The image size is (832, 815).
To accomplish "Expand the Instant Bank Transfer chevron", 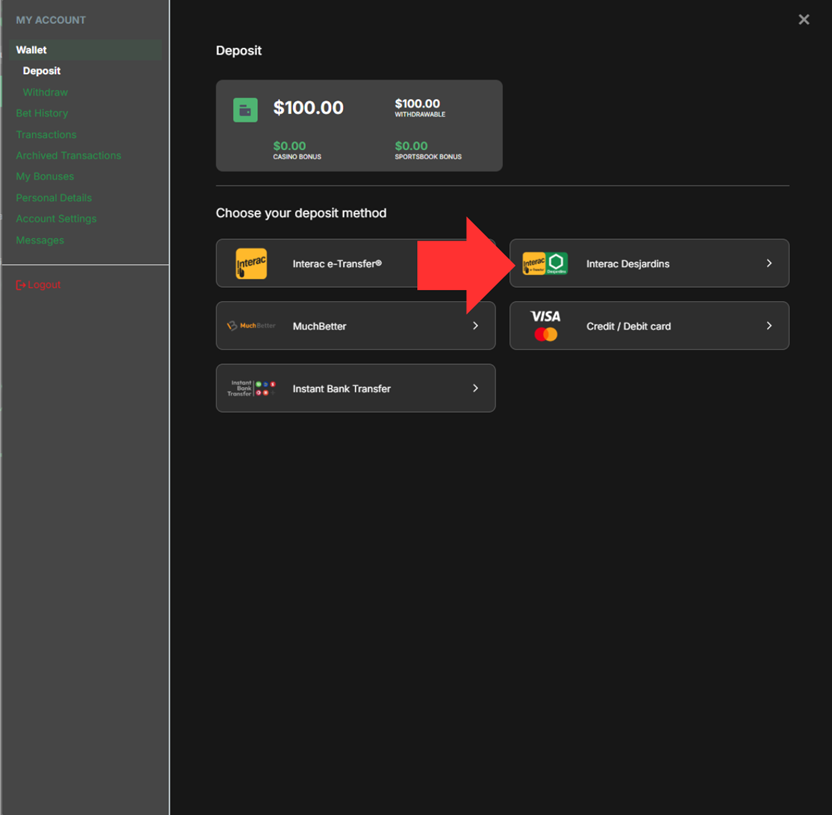I will click(475, 388).
